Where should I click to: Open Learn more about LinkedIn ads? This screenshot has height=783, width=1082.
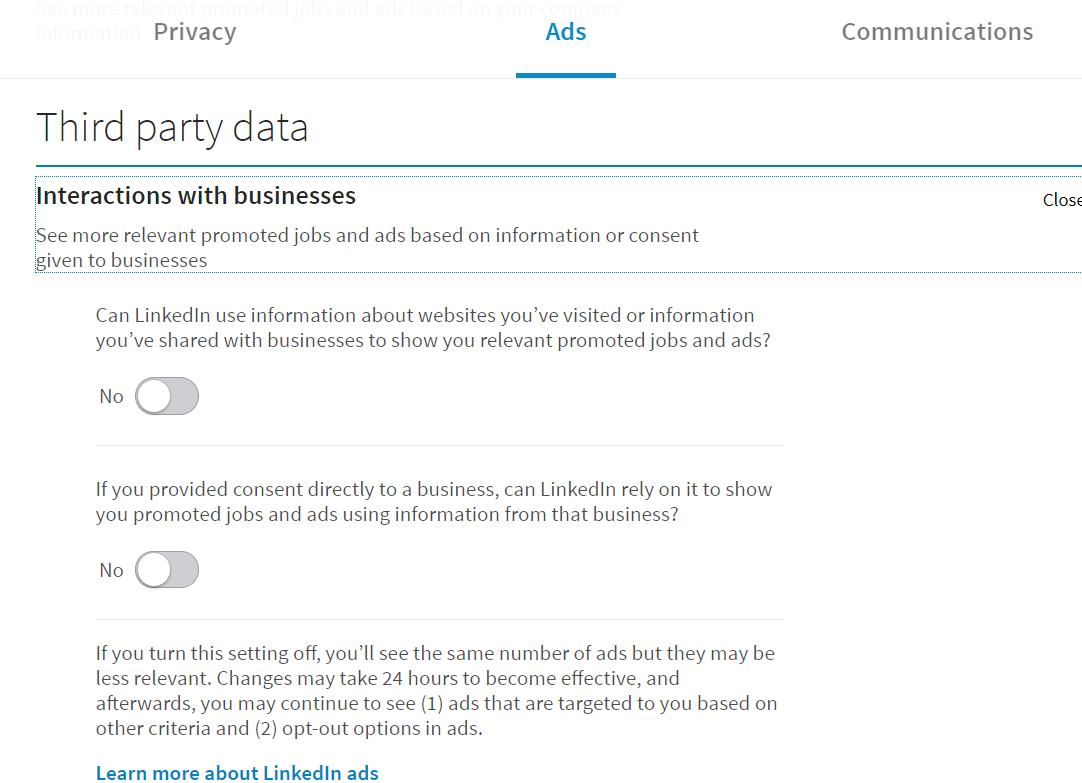pos(237,773)
